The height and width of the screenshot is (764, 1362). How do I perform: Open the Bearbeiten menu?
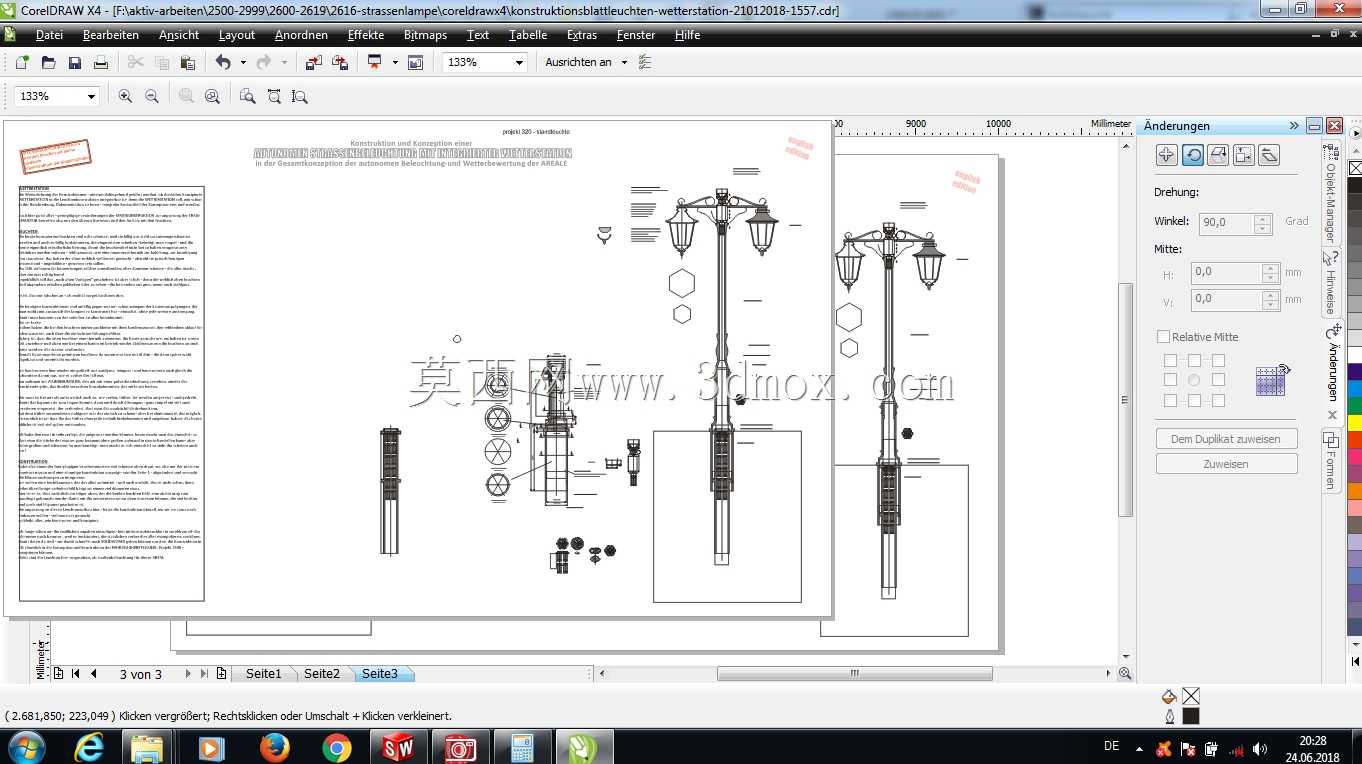[x=111, y=35]
